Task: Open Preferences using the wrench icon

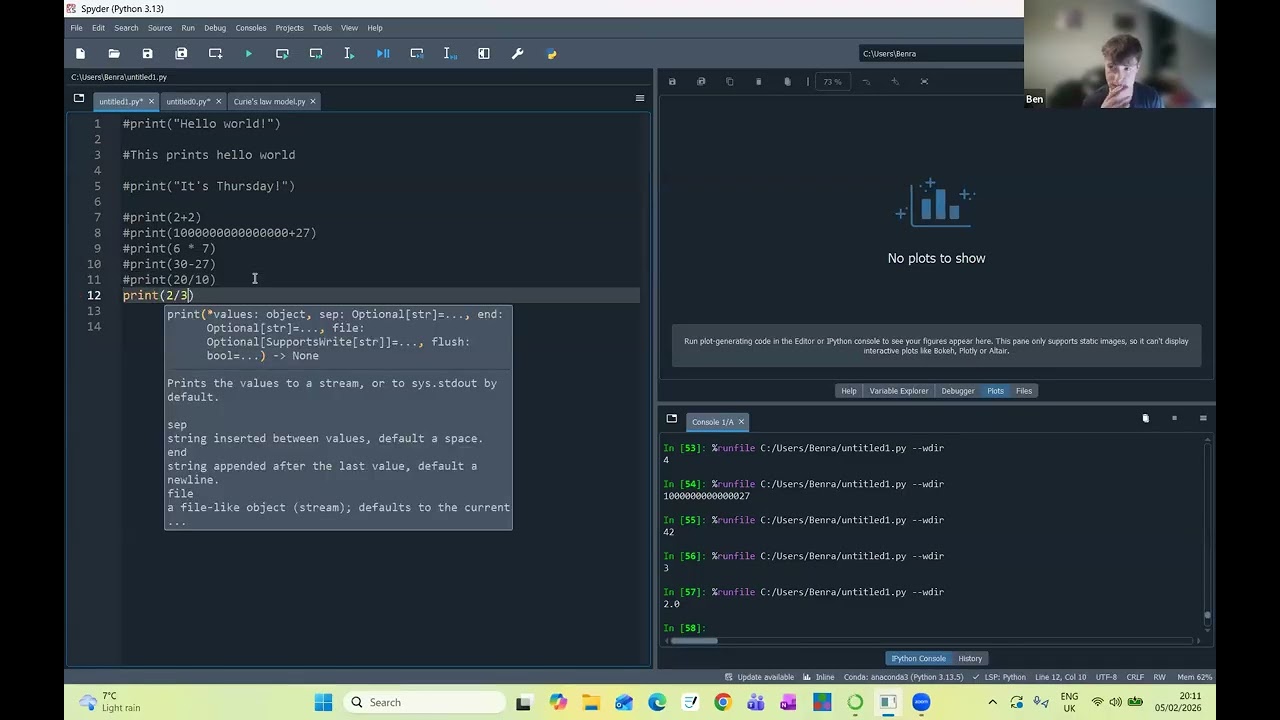Action: pos(517,54)
